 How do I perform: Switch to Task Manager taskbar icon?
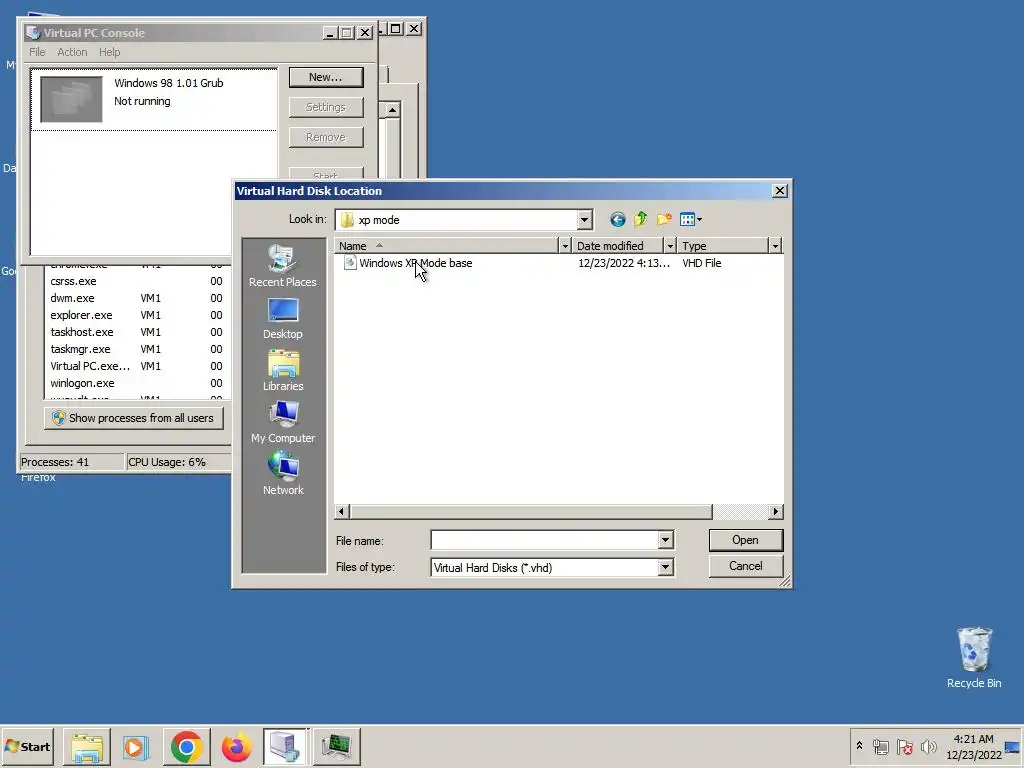tap(336, 746)
